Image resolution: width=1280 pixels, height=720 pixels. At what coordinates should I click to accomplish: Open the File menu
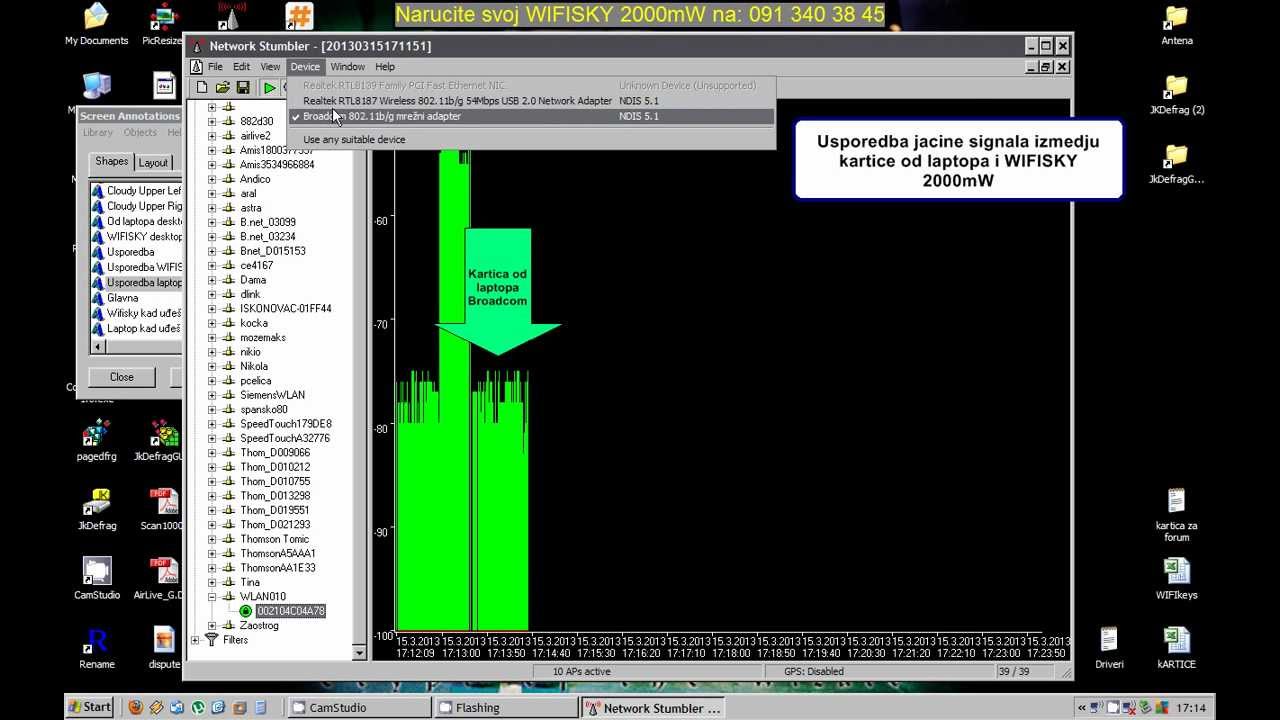[215, 67]
